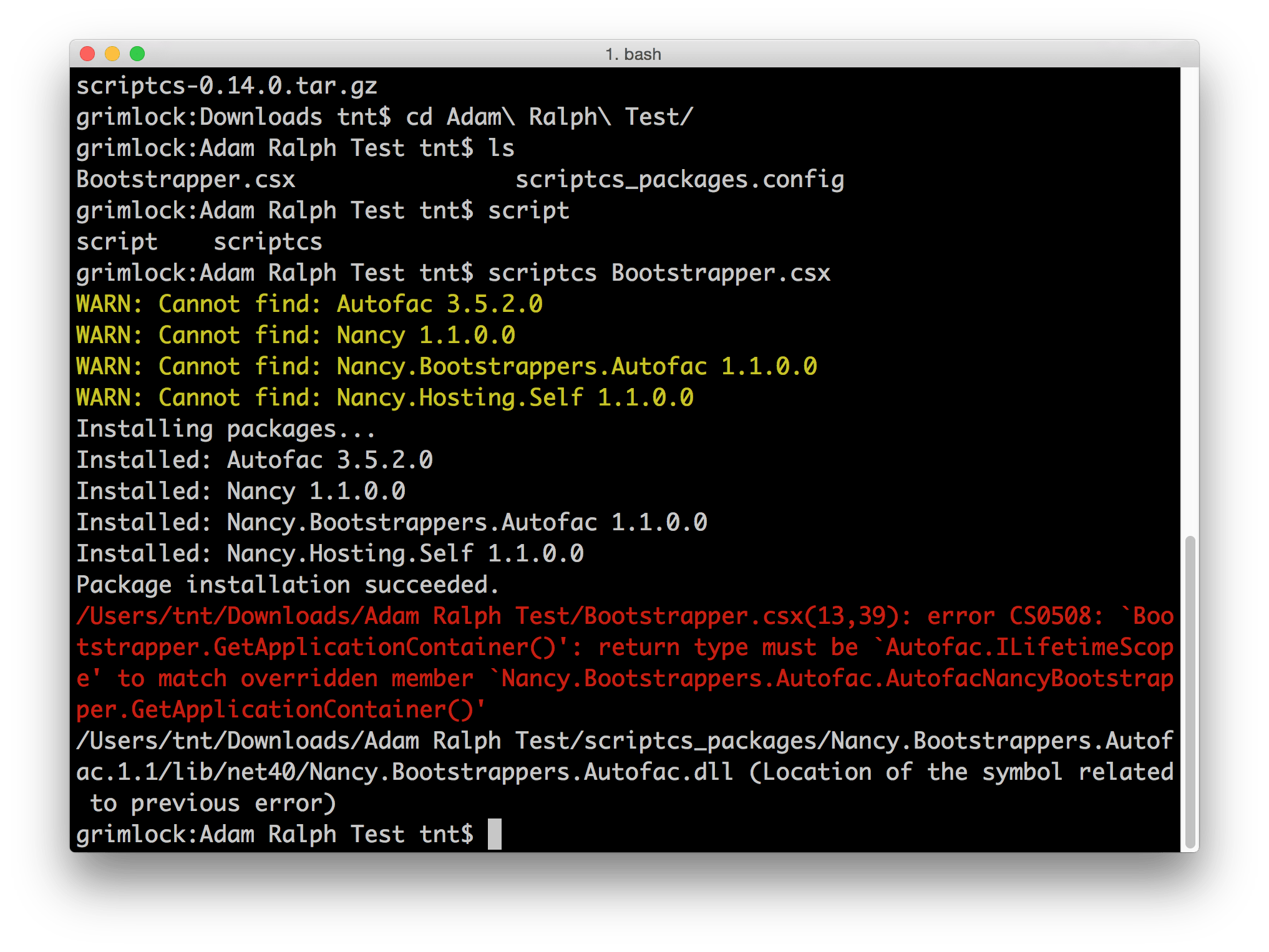Click 'Installed: Nancy.Hosting.Self 1.1.0.0' line
The width and height of the screenshot is (1269, 952).
(x=330, y=554)
